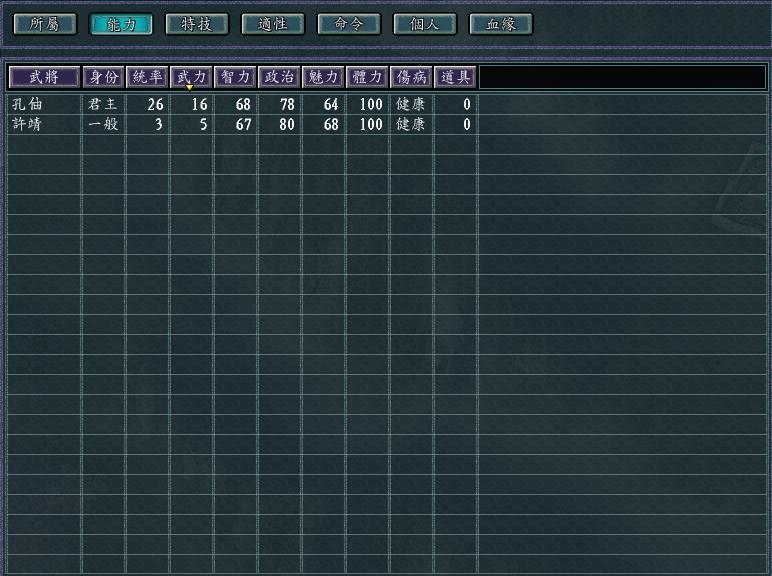The image size is (772, 576).
Task: Open the 命令 tab
Action: 349,24
